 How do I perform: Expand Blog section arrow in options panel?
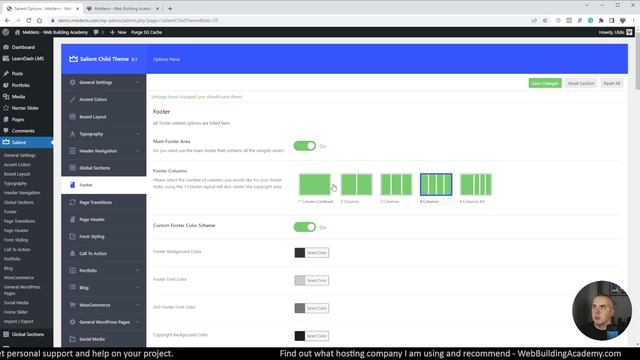[x=138, y=288]
